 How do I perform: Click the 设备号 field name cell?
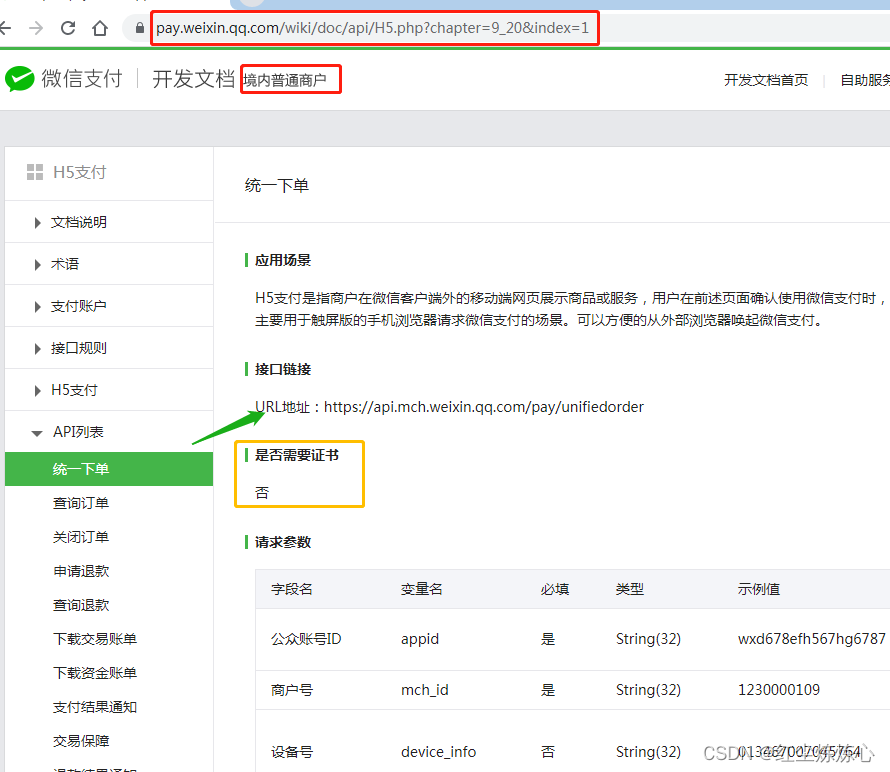292,752
